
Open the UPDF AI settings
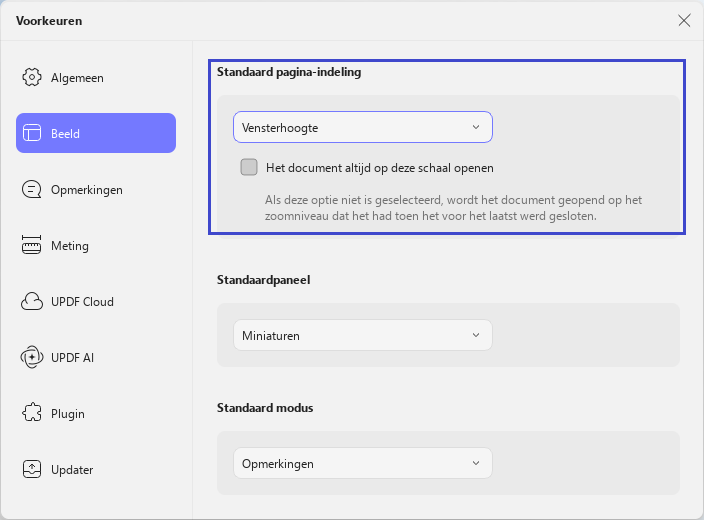[x=96, y=357]
